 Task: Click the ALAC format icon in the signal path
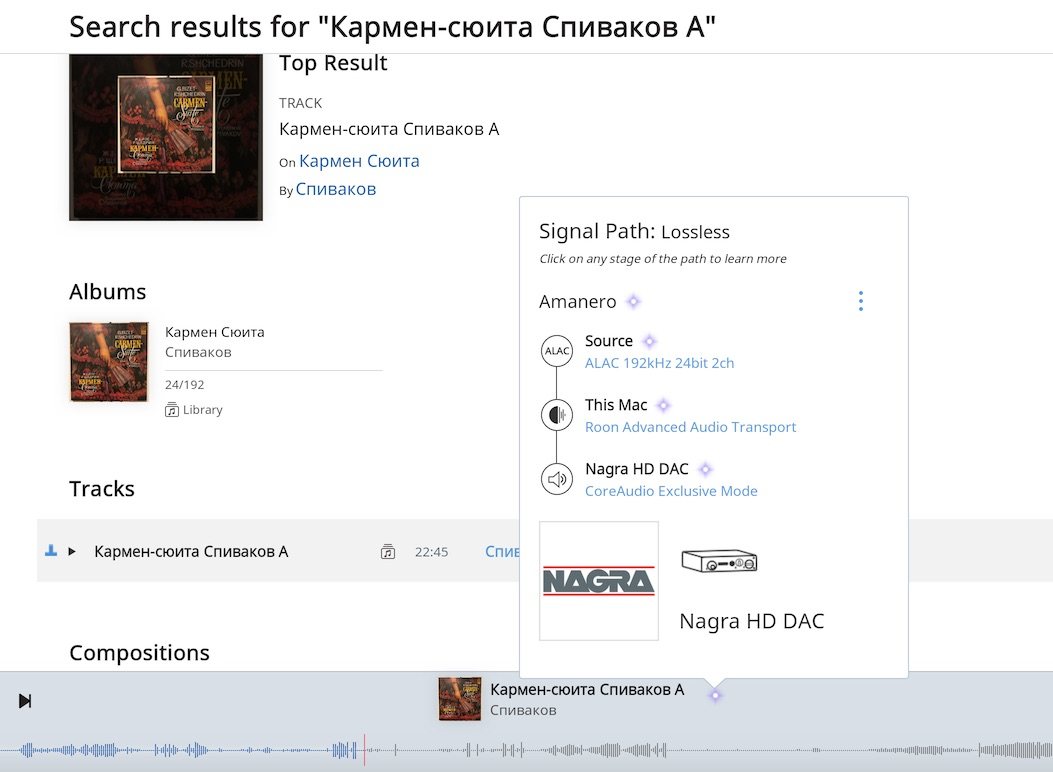(557, 351)
